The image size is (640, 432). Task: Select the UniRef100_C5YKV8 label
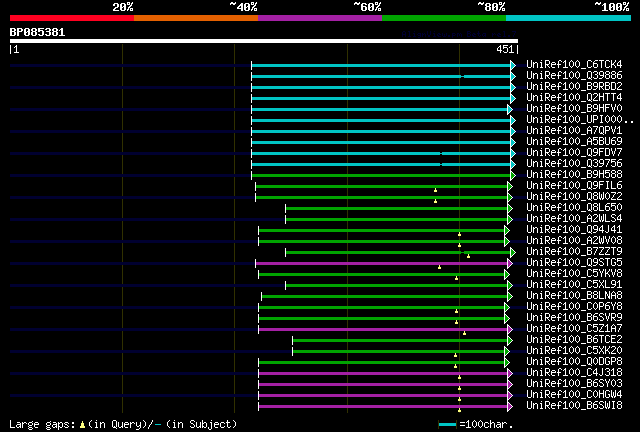point(574,274)
